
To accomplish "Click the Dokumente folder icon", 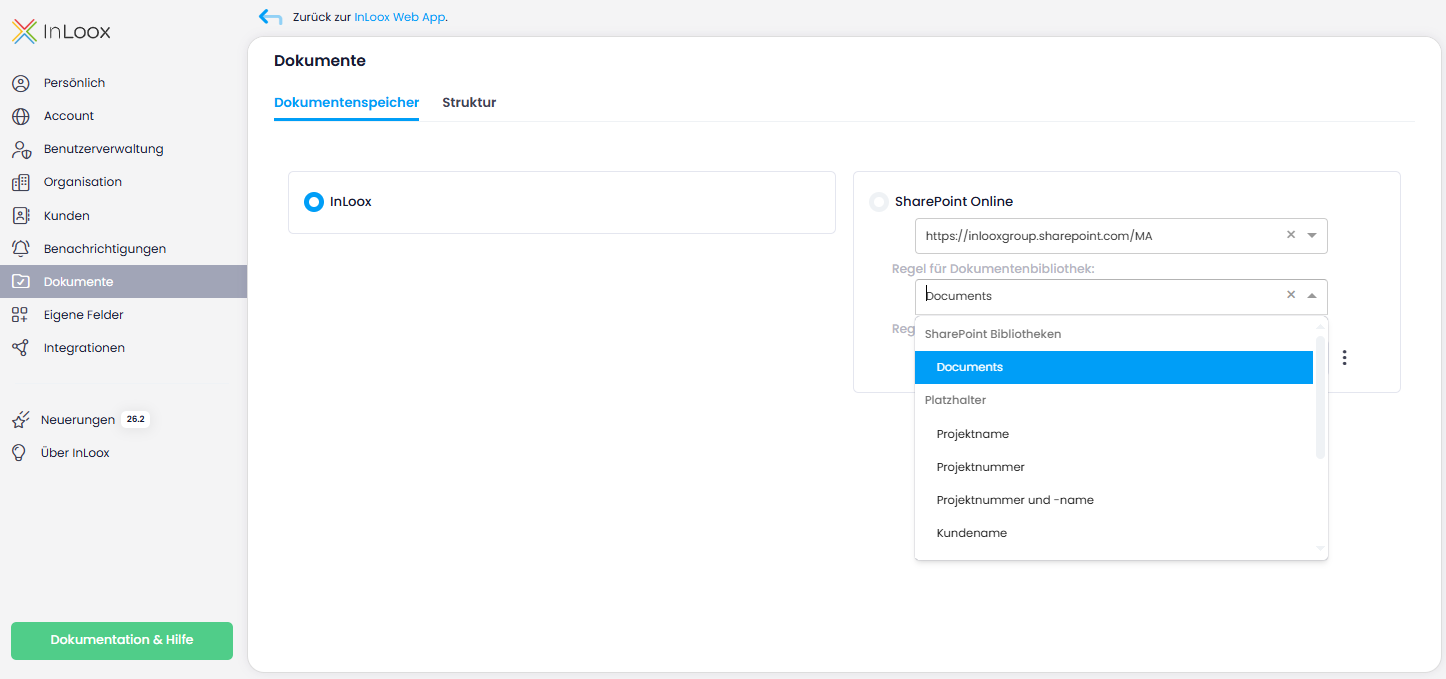I will point(20,282).
